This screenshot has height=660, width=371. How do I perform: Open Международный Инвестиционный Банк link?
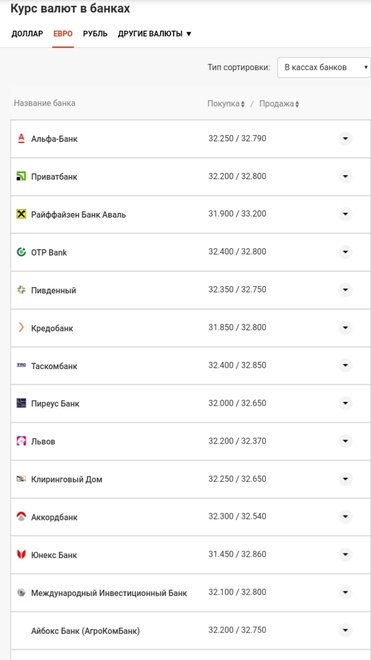pyautogui.click(x=109, y=593)
